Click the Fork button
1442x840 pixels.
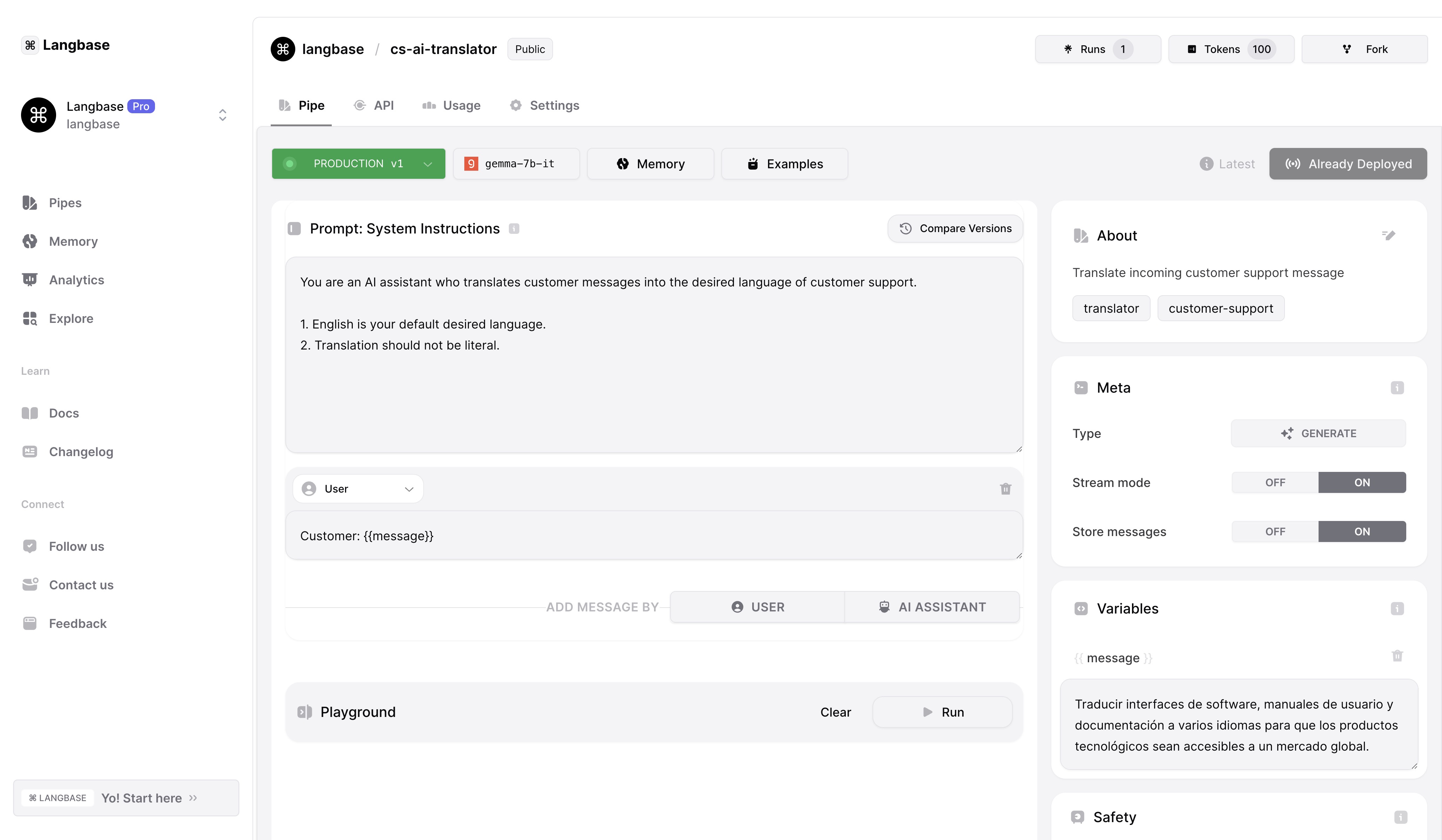click(x=1364, y=49)
